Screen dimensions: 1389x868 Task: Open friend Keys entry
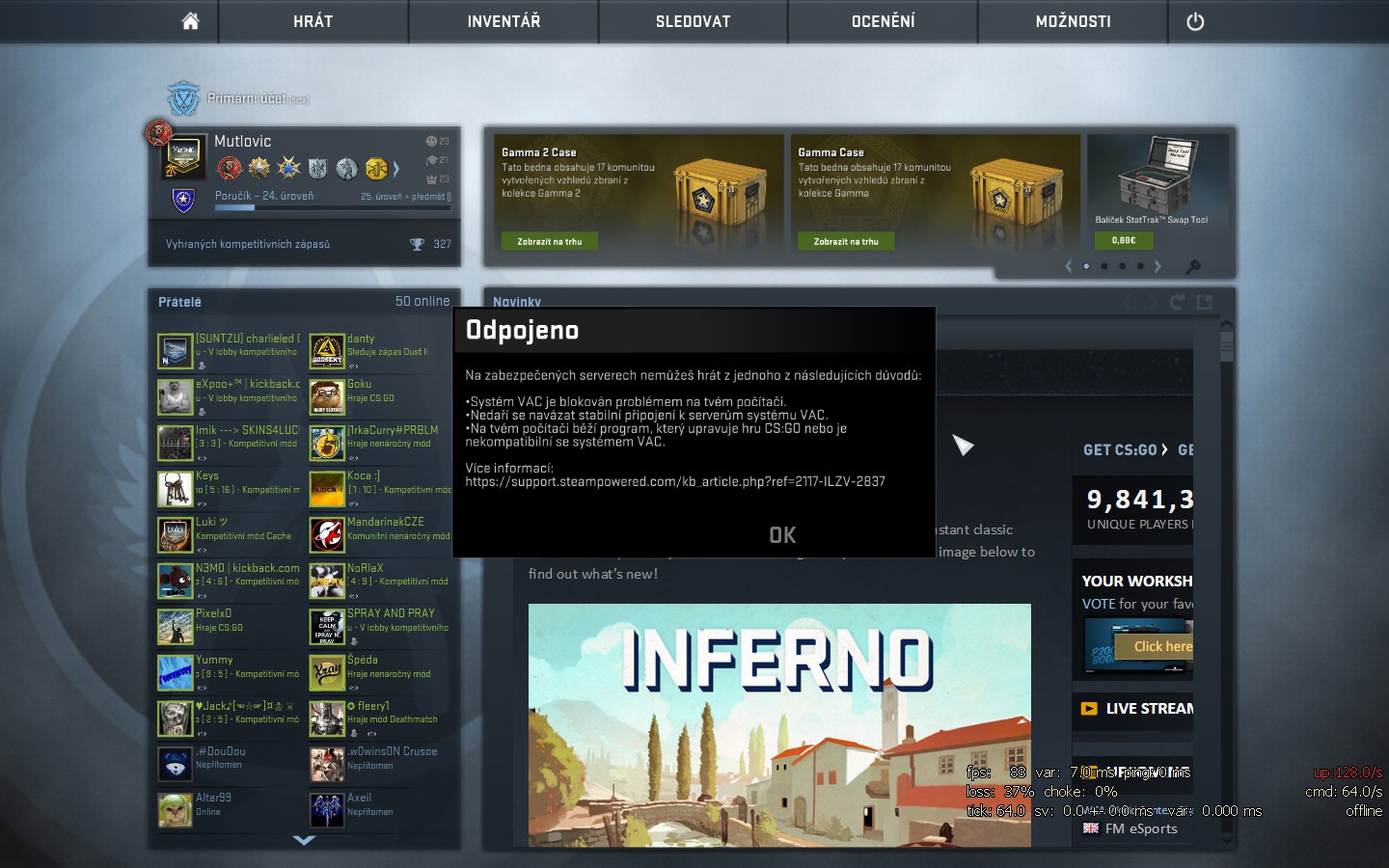coord(230,489)
